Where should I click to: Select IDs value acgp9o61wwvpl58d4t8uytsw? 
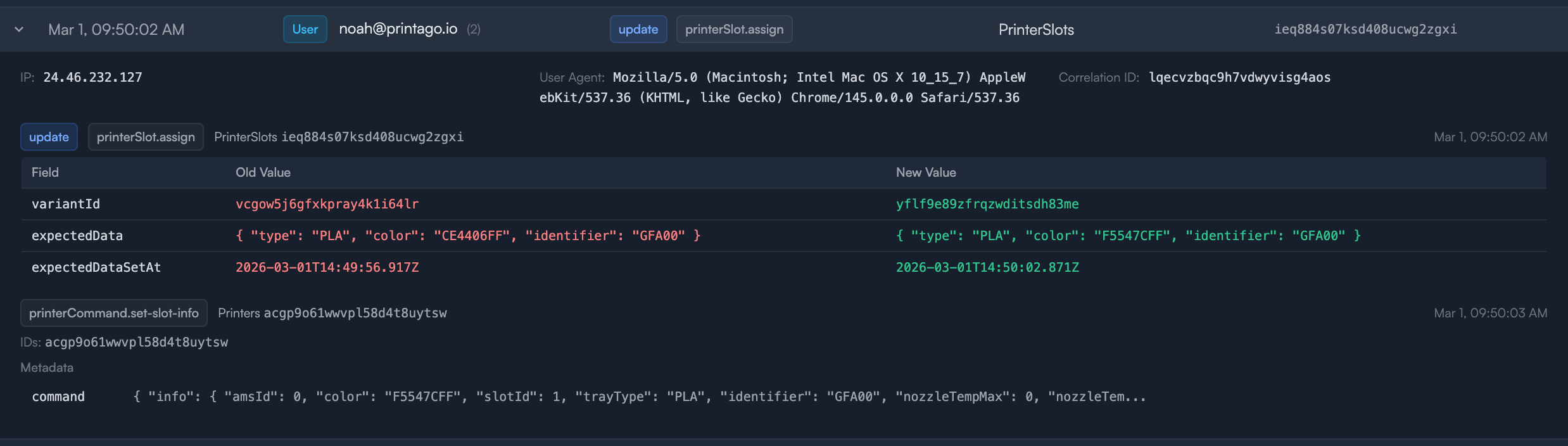click(136, 342)
